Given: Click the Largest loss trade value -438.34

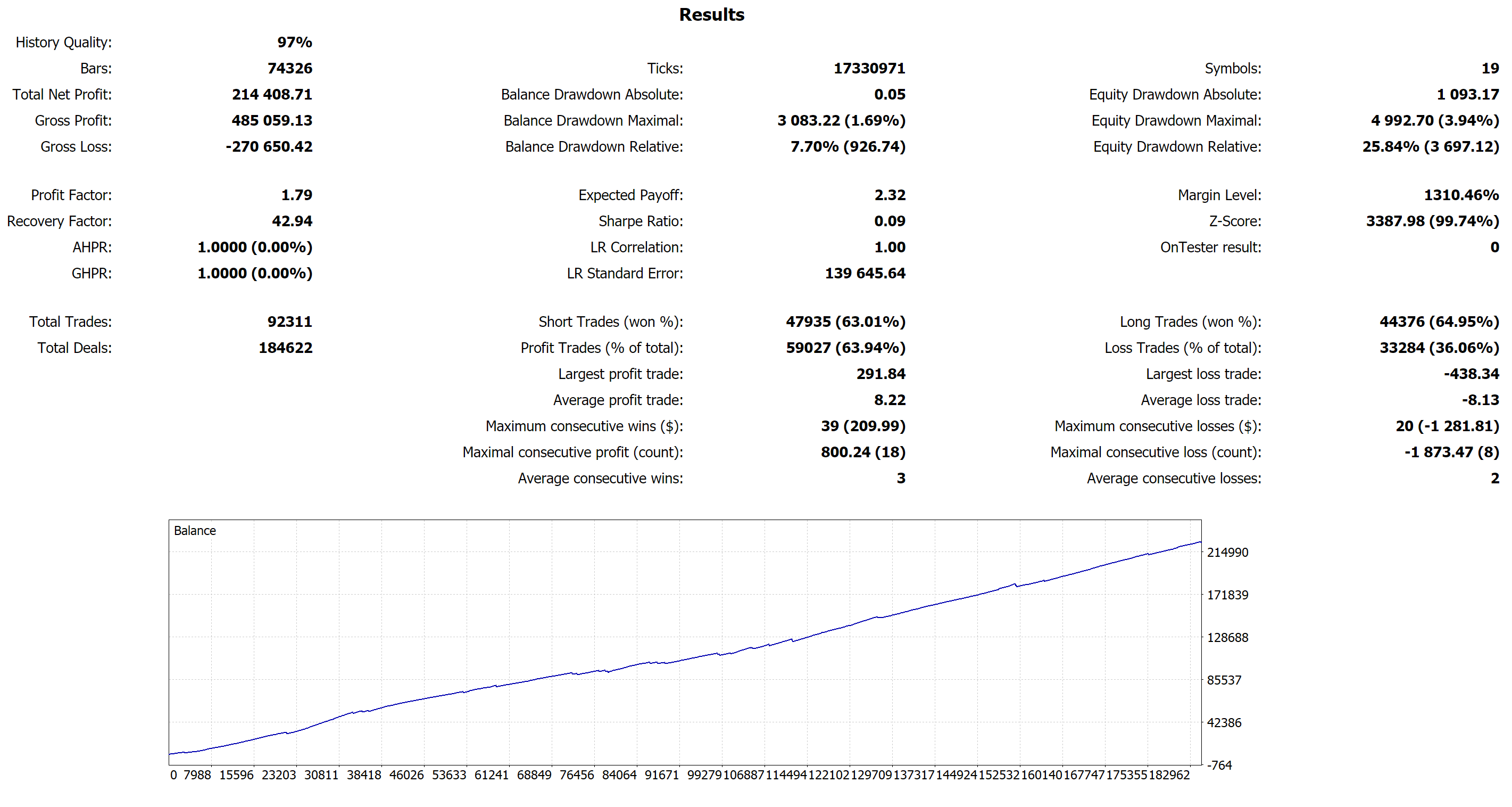Looking at the screenshot, I should click(x=1471, y=374).
